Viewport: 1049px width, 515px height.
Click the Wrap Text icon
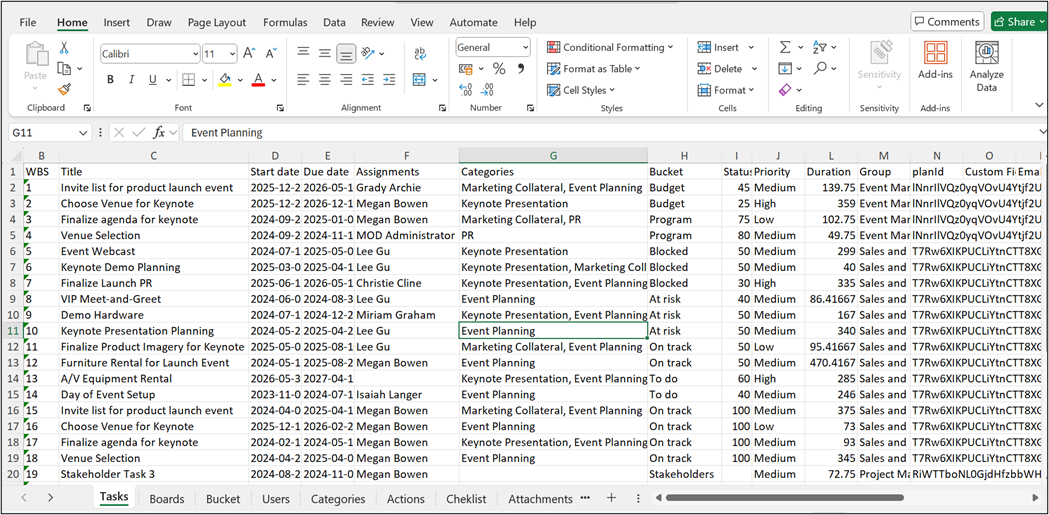pyautogui.click(x=418, y=53)
